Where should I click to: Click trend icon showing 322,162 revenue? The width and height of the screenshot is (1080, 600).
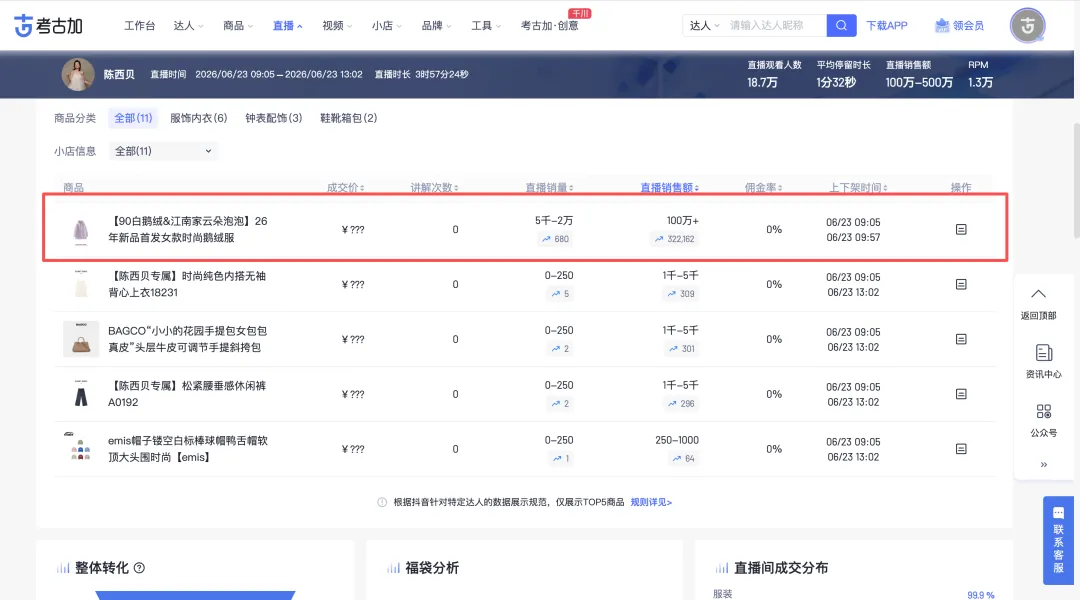pos(659,239)
